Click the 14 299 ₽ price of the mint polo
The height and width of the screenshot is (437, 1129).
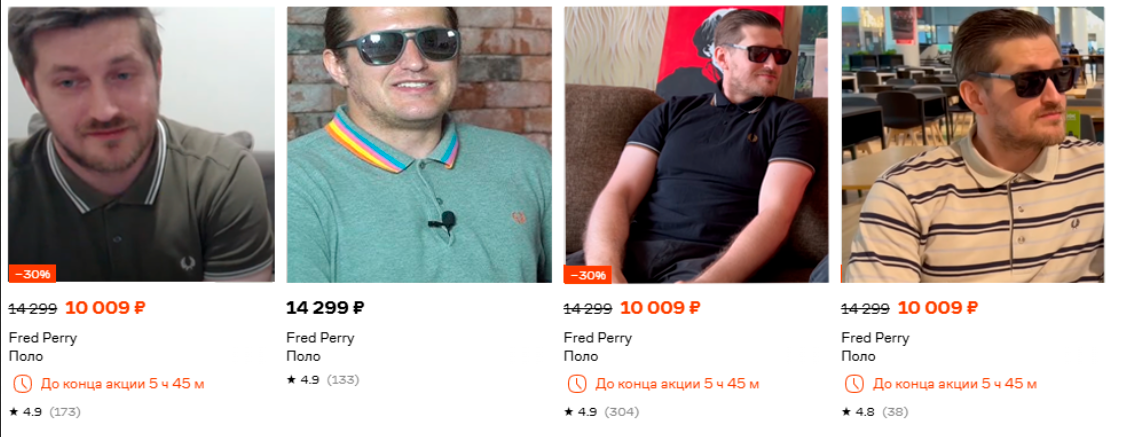pos(325,308)
